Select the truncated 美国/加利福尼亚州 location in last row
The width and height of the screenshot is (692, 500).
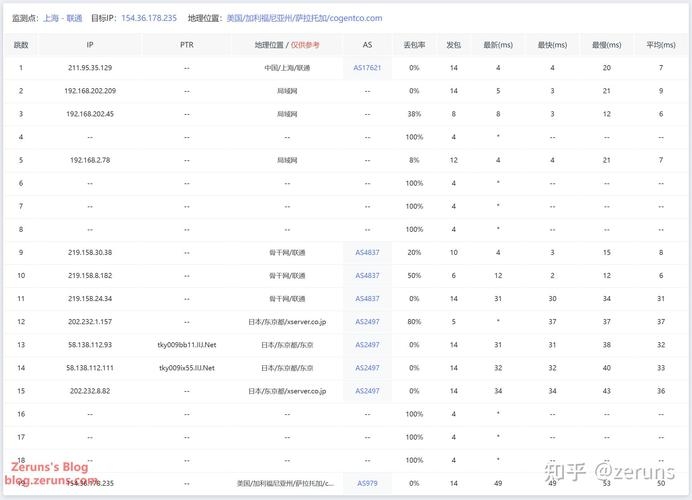(285, 483)
